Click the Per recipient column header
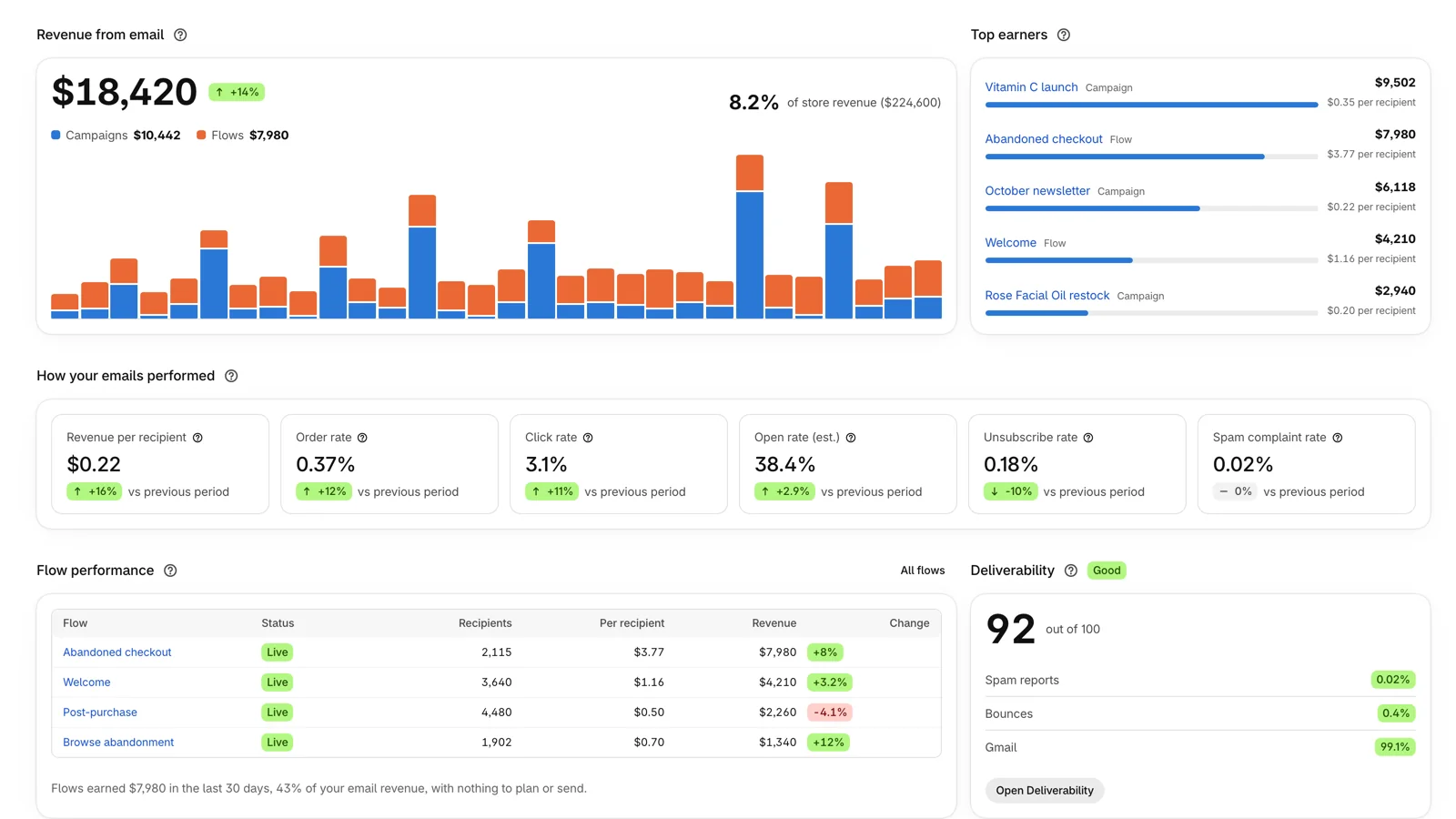This screenshot has height=819, width=1456. [632, 623]
